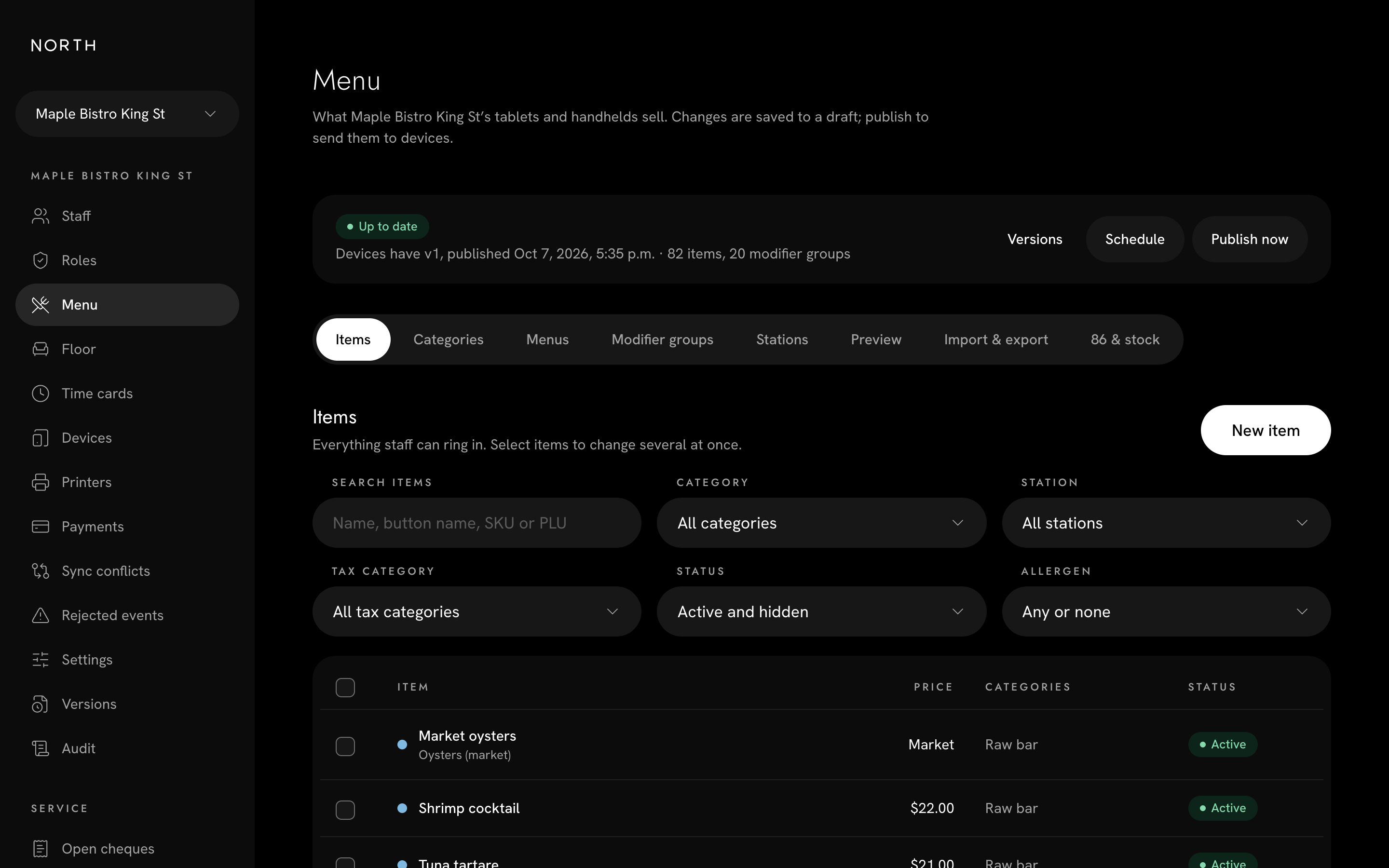1389x868 pixels.
Task: Open the Any or none allergen dropdown
Action: coord(1166,611)
